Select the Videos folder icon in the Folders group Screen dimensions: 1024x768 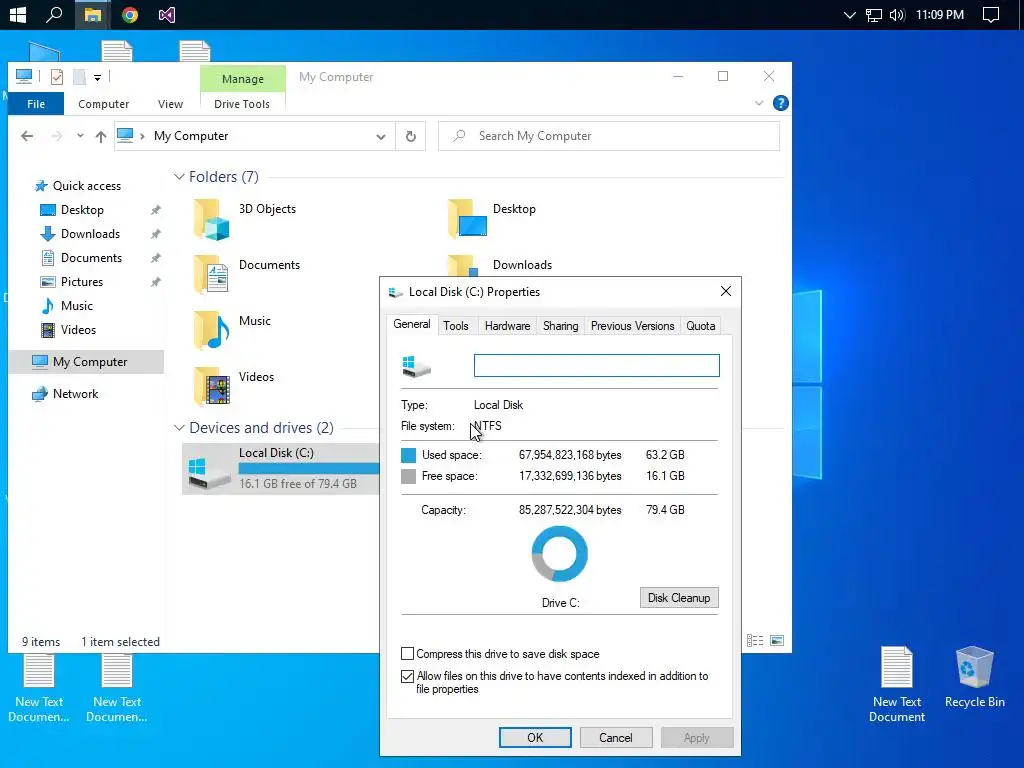click(212, 386)
